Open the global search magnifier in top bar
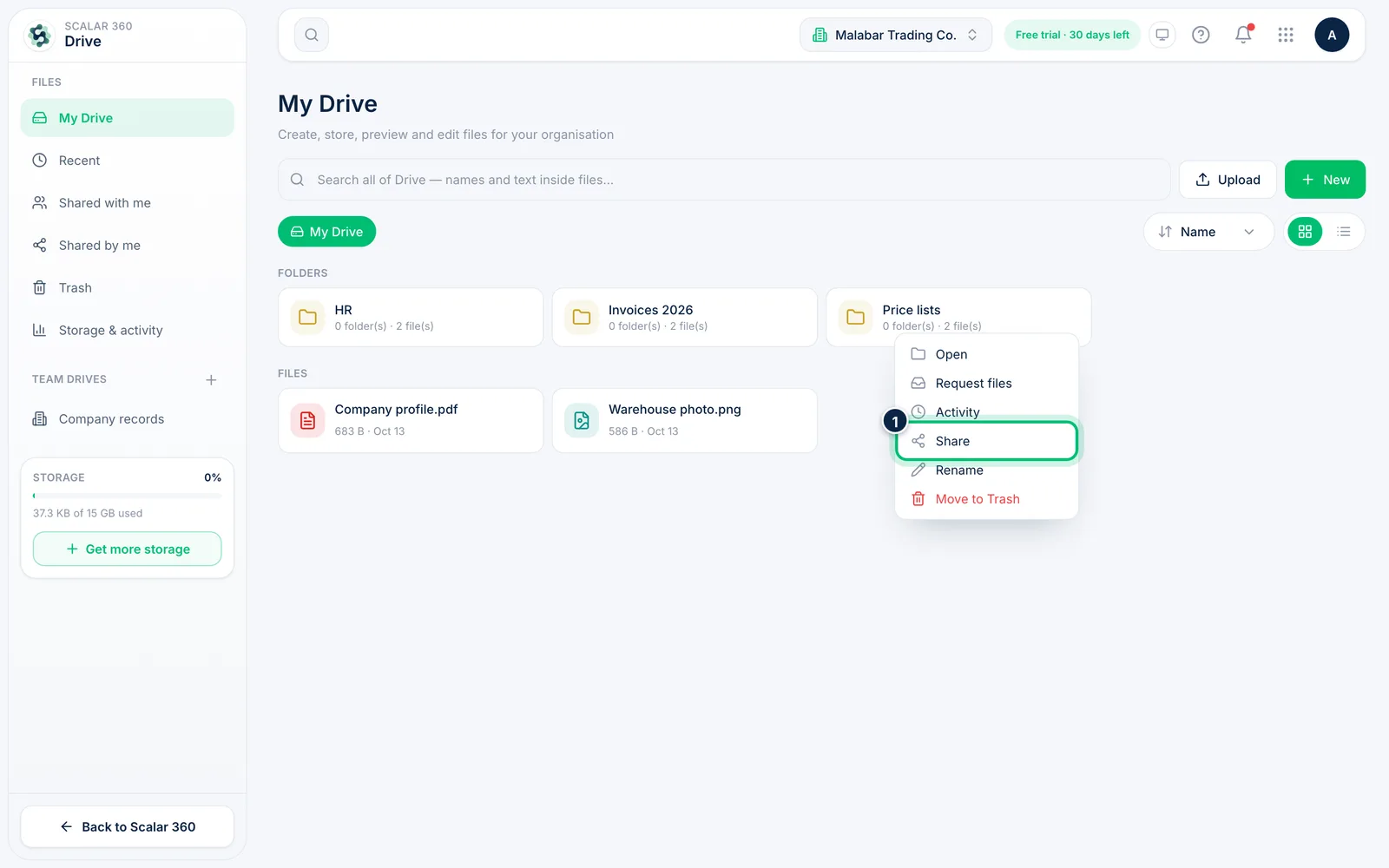 (312, 35)
